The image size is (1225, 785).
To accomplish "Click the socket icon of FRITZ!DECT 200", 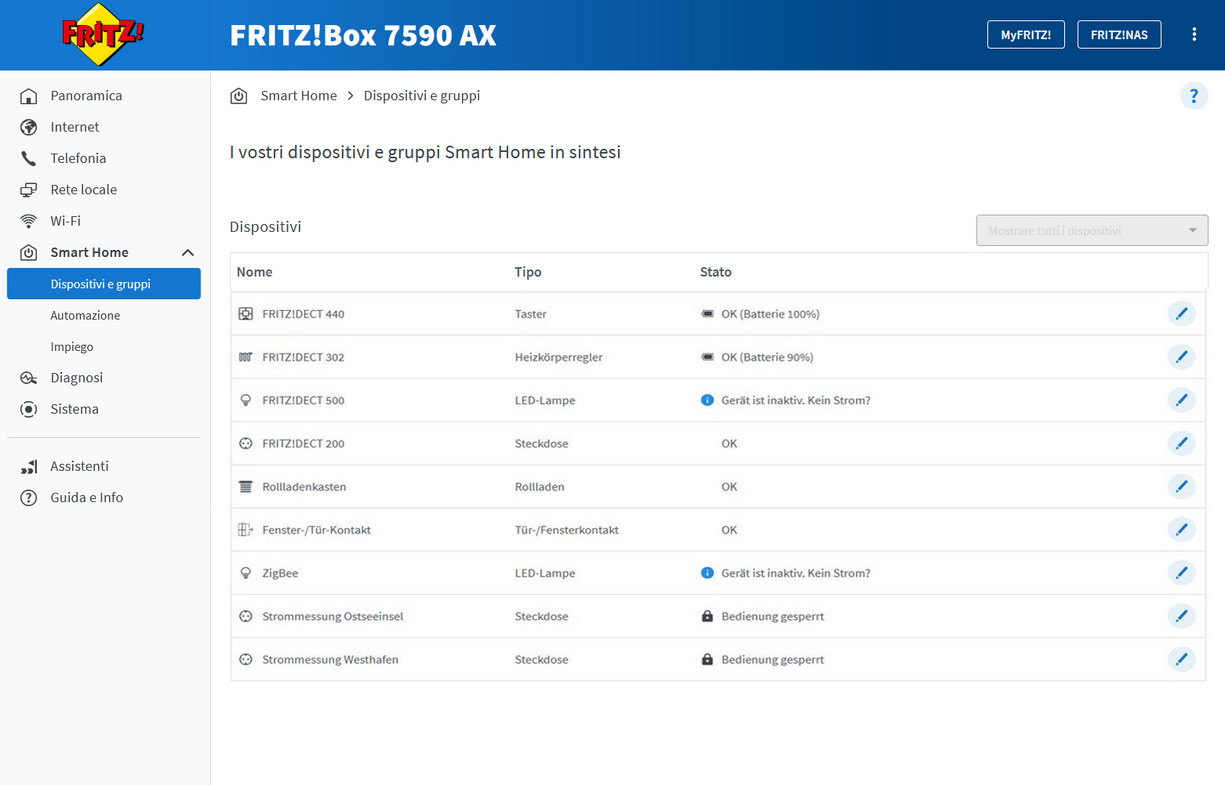I will pyautogui.click(x=246, y=443).
